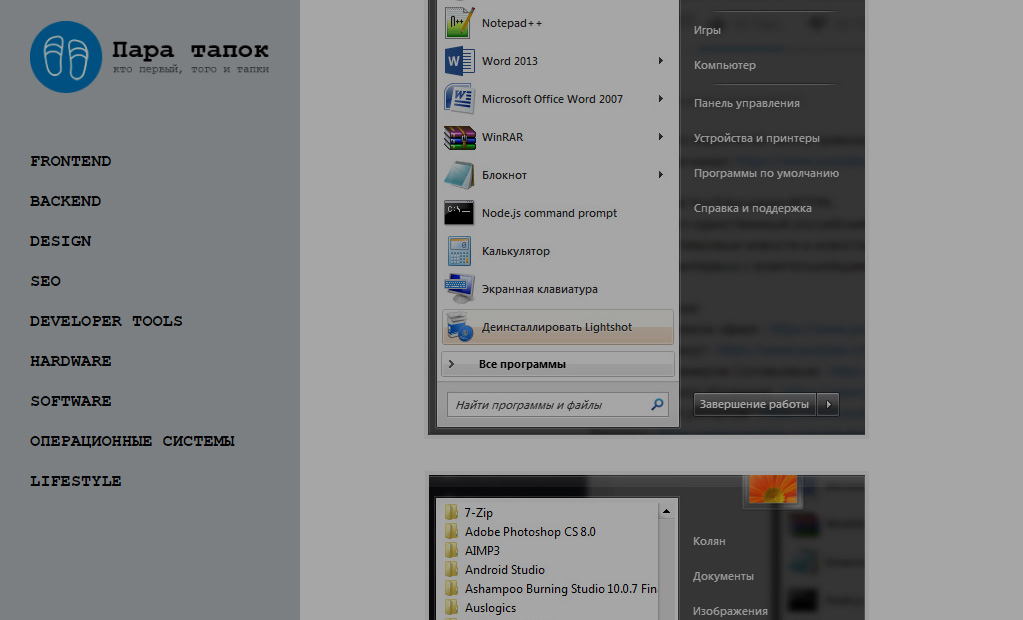Open SOFTWARE category
The height and width of the screenshot is (620, 1023).
[x=70, y=401]
